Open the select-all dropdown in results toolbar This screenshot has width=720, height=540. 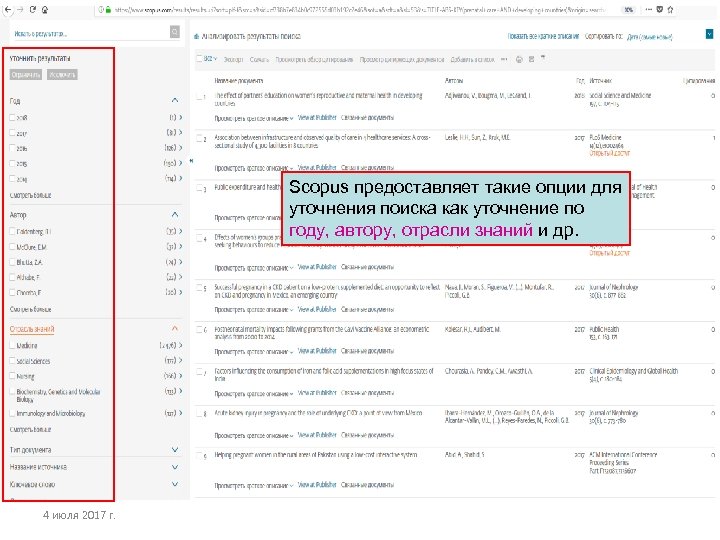[x=210, y=59]
